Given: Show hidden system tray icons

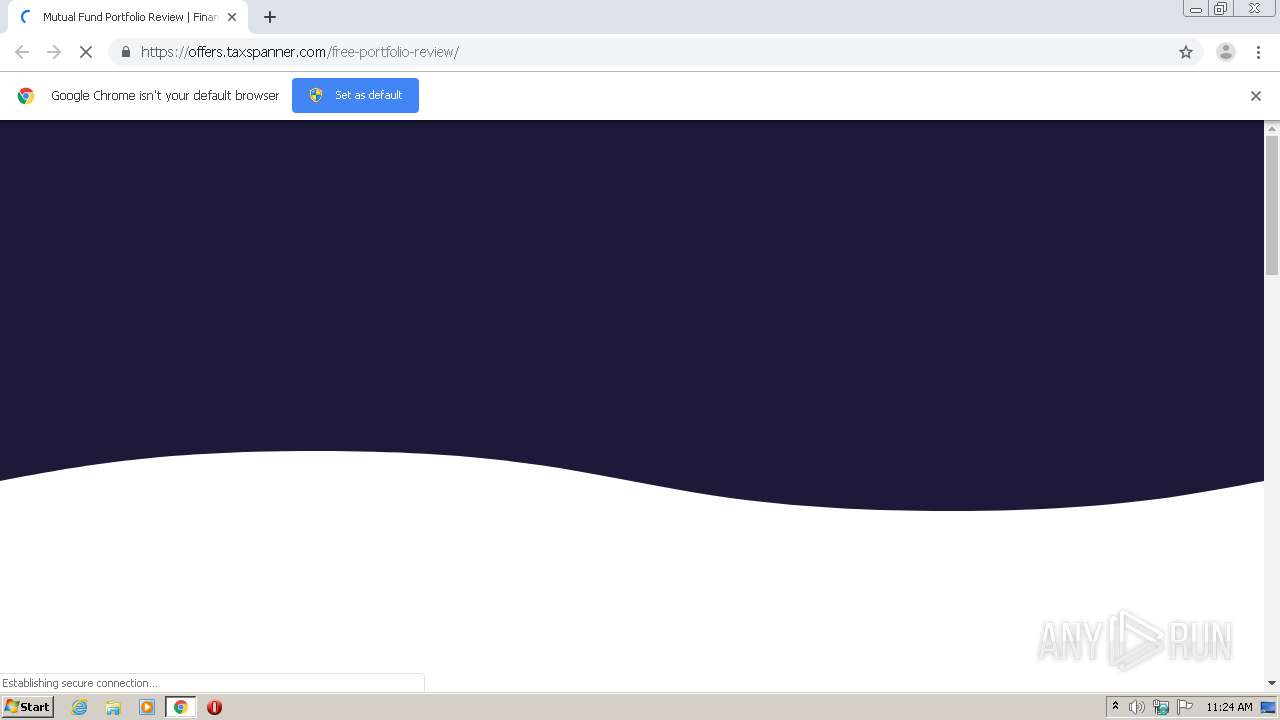Looking at the screenshot, I should 1115,707.
